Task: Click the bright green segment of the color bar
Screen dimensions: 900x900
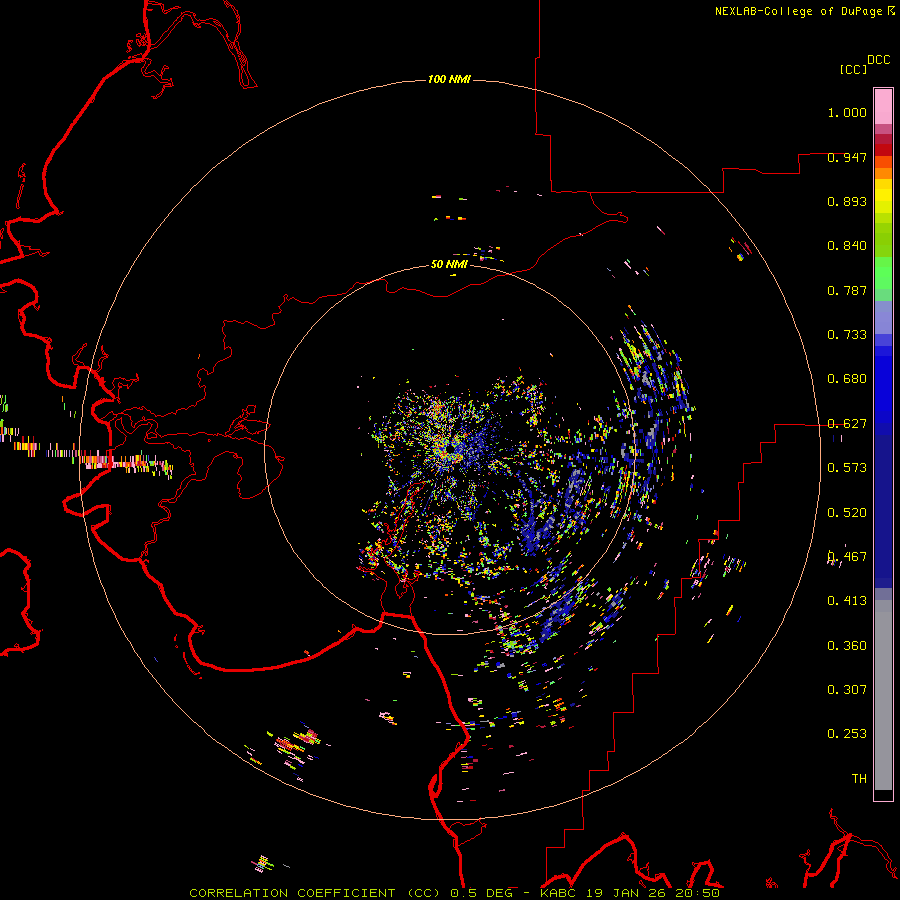Action: point(883,273)
